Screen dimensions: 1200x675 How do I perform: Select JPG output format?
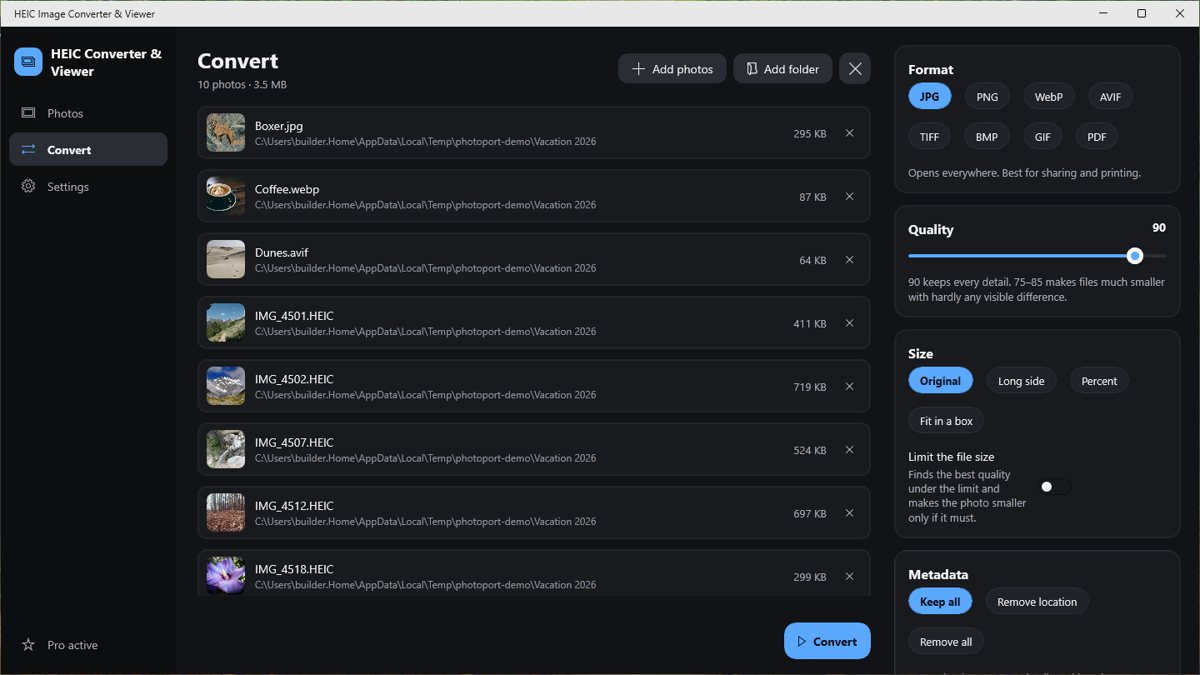coord(930,97)
